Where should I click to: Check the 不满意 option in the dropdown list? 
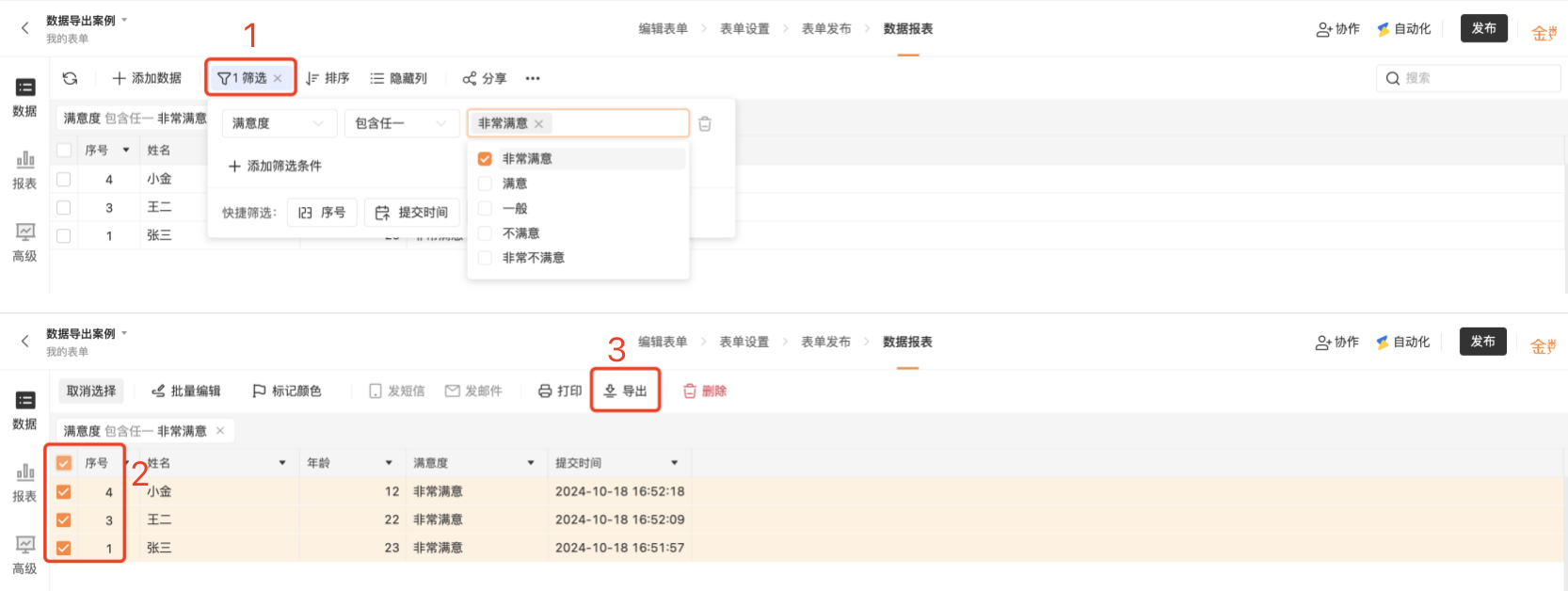[485, 232]
